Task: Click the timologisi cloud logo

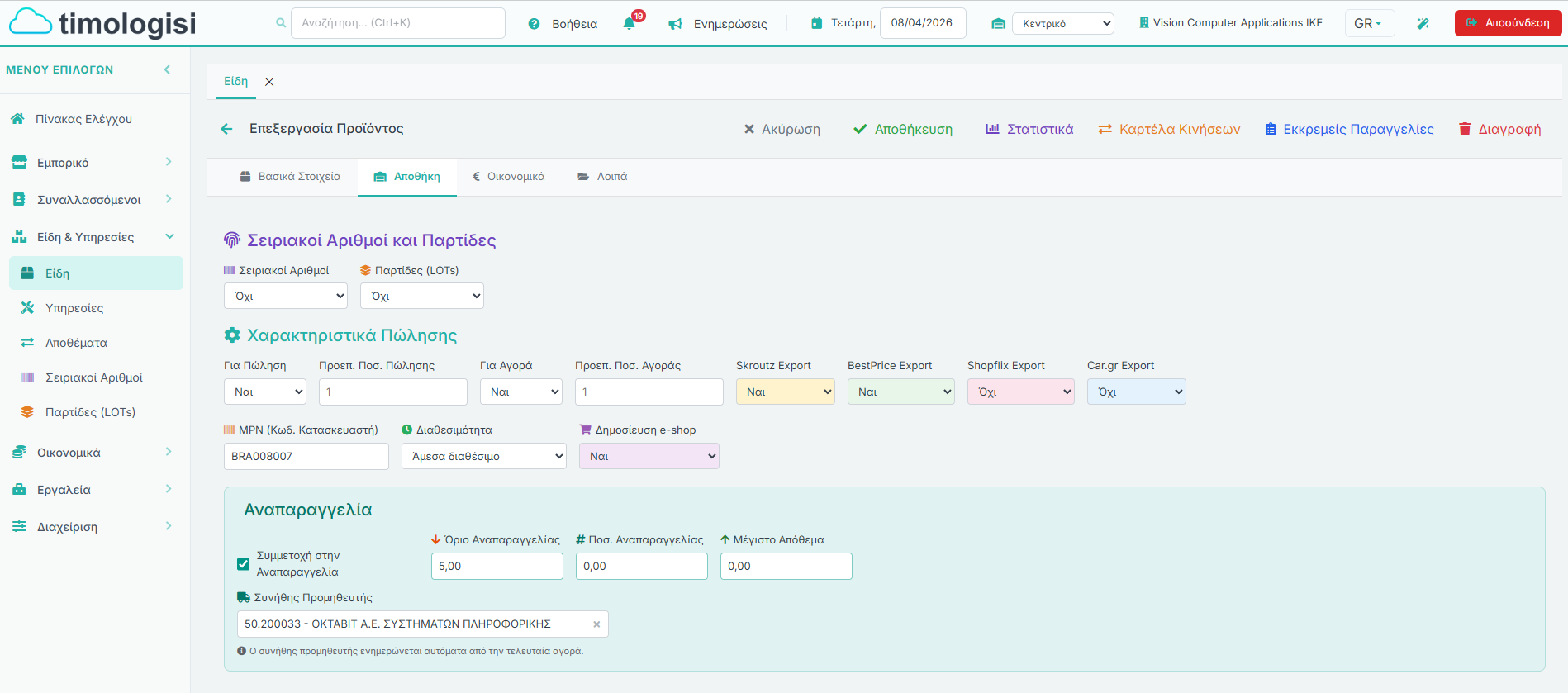Action: pyautogui.click(x=102, y=23)
